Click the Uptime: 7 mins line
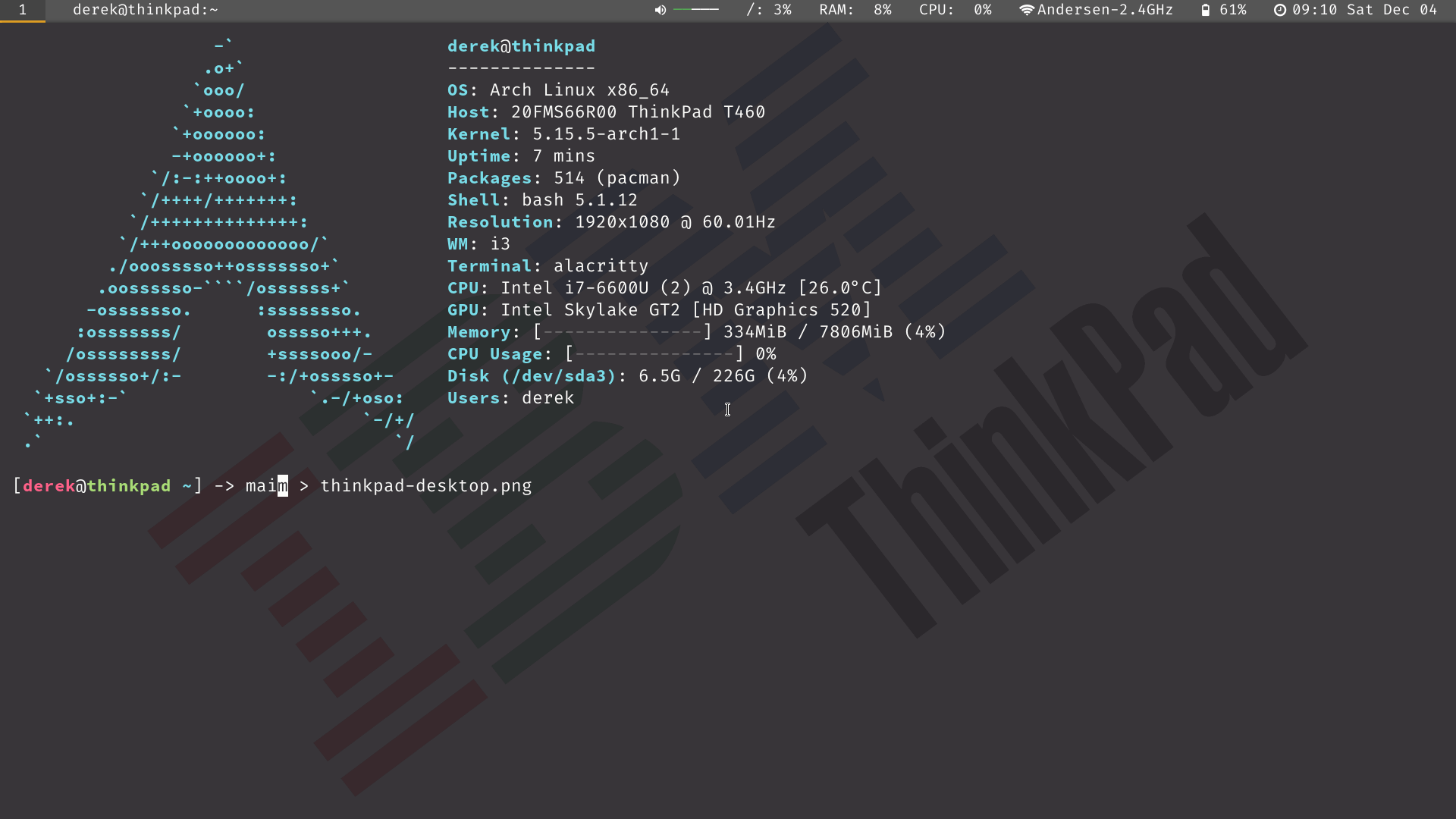The width and height of the screenshot is (1456, 819). pos(521,156)
